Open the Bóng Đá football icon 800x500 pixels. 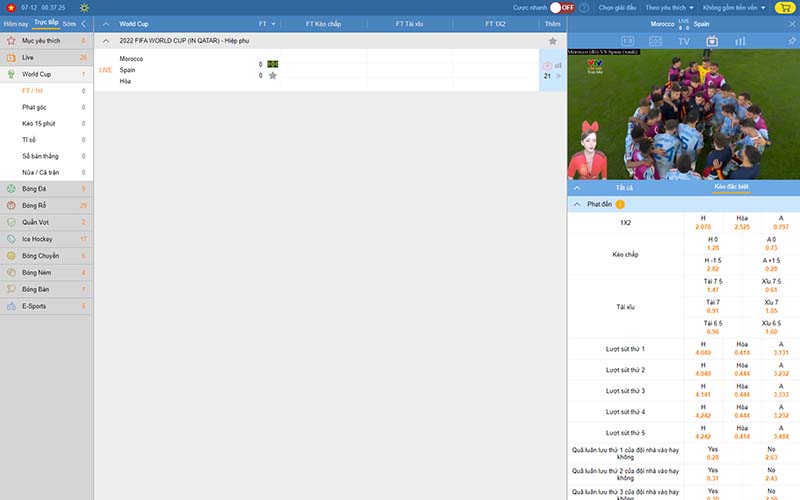click(11, 189)
